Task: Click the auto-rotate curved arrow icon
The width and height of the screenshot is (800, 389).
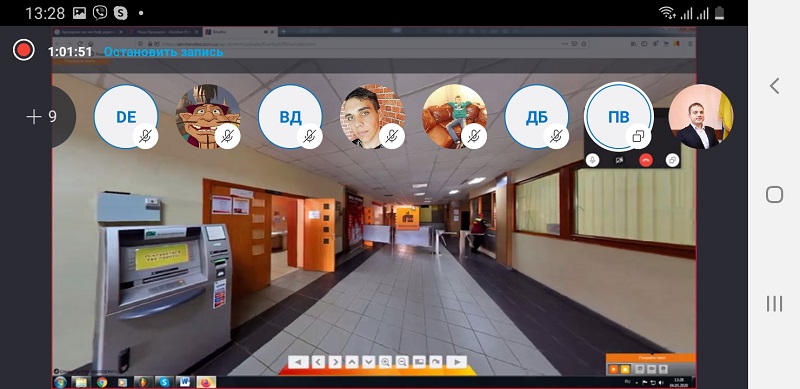Action: [436, 362]
